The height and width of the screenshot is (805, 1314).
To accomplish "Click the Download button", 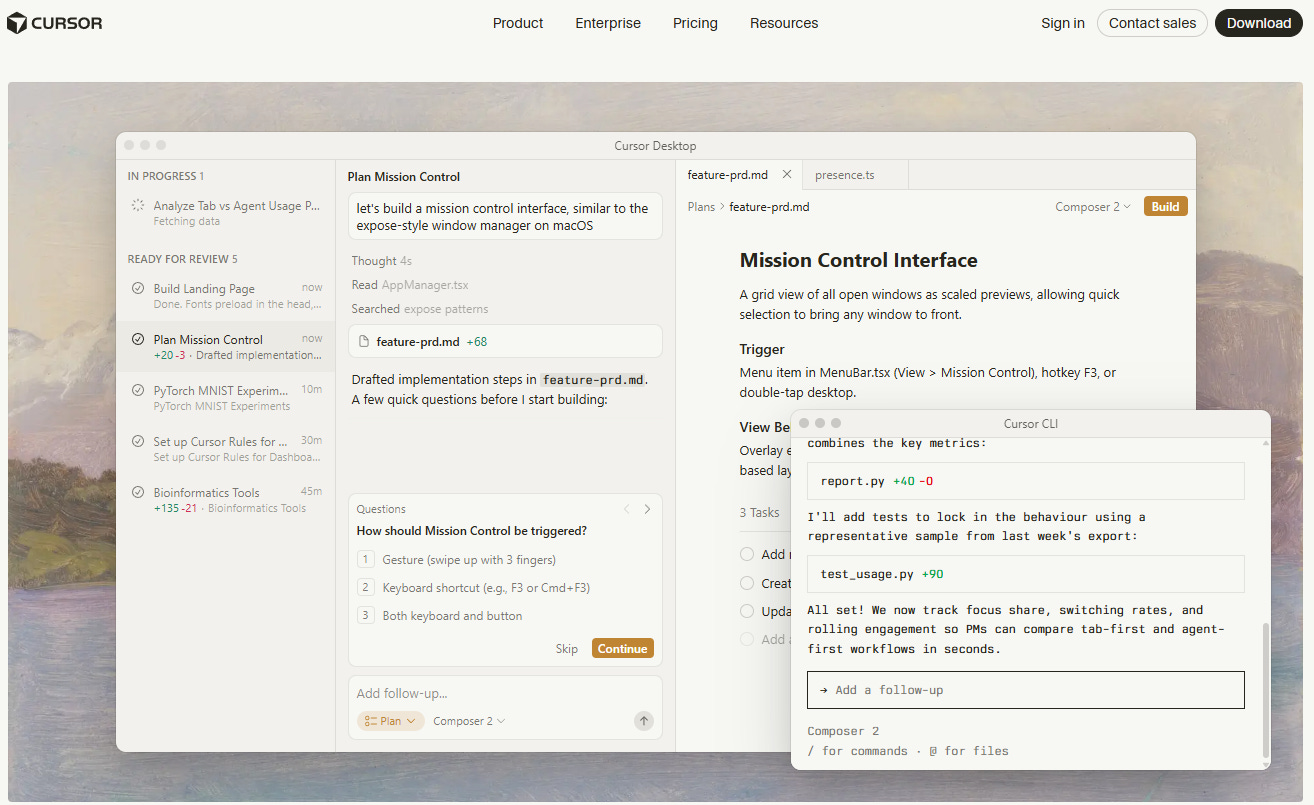I will 1259,23.
